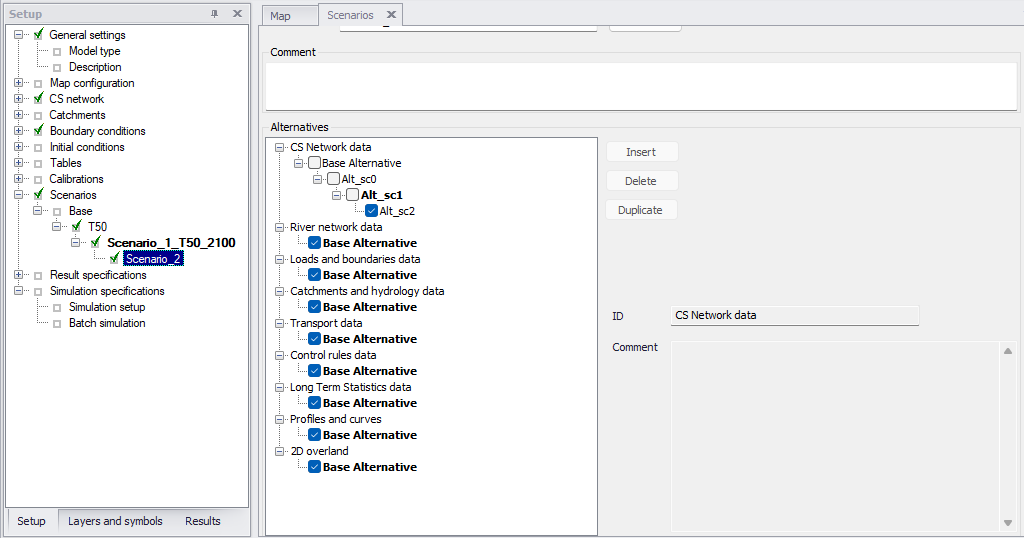The image size is (1024, 538).
Task: Select the Base scenario tree item
Action: tap(80, 211)
